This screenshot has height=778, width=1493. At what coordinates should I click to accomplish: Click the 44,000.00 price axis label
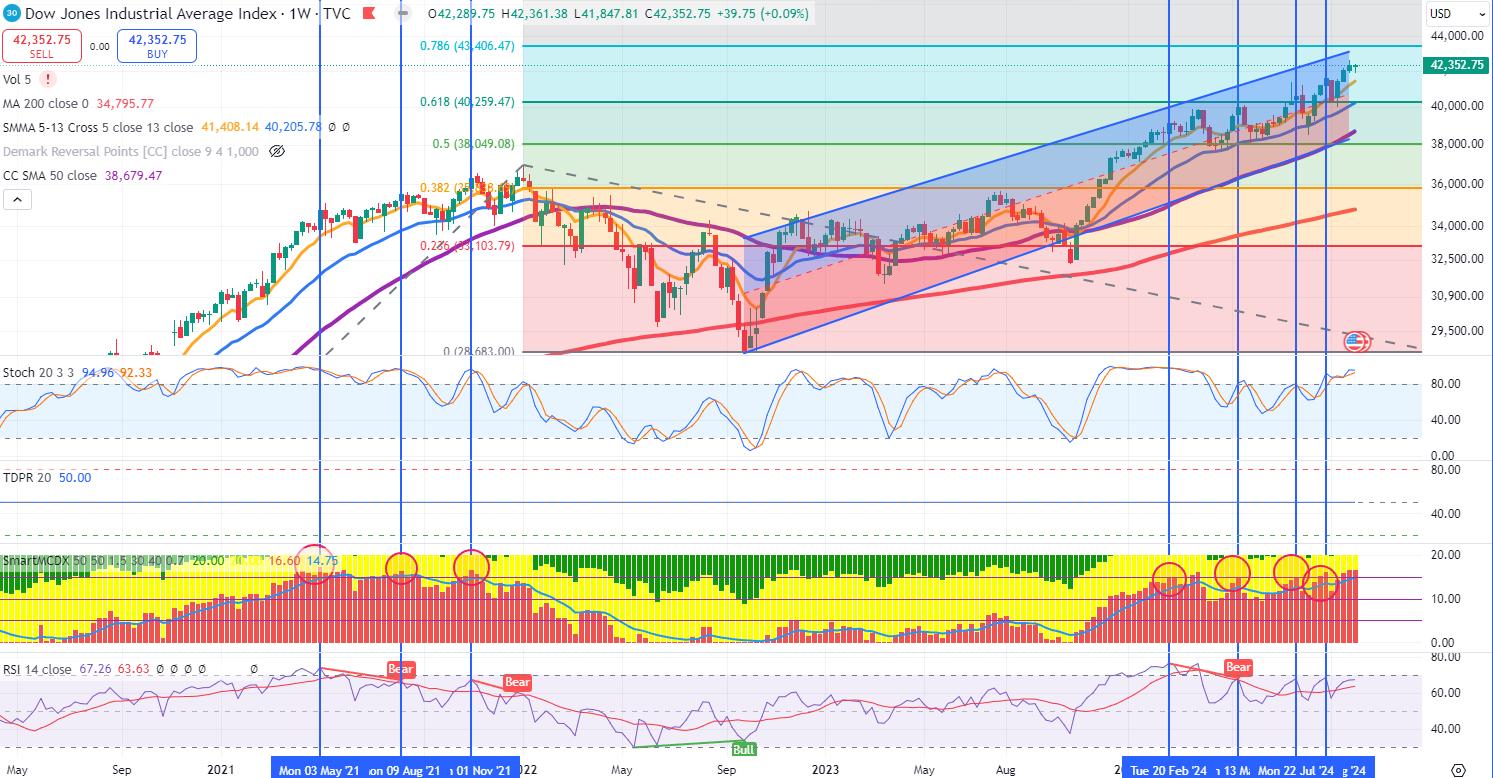tap(1456, 35)
